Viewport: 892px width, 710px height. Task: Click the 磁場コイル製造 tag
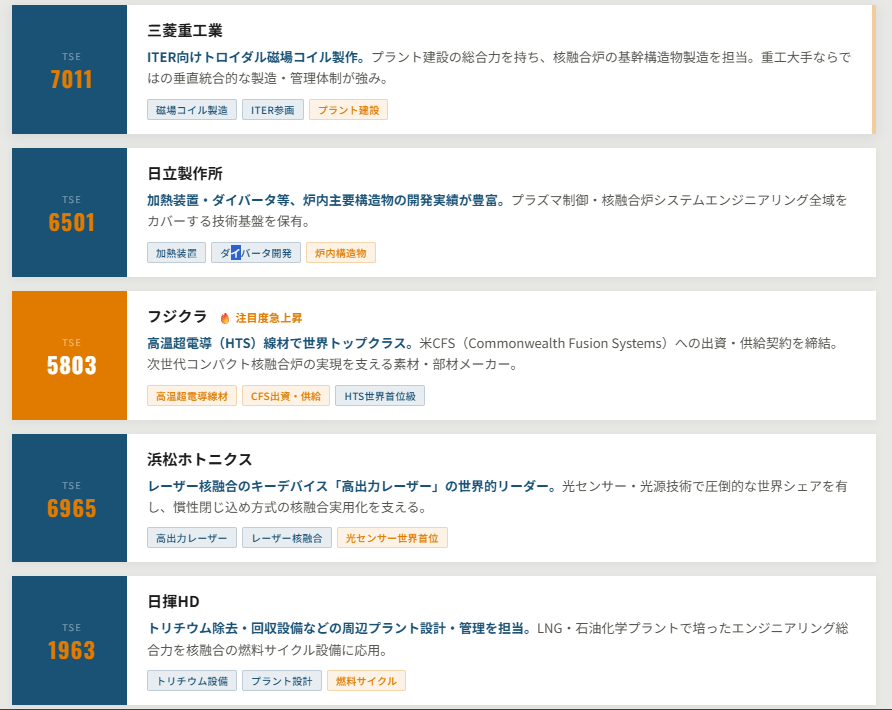point(192,110)
